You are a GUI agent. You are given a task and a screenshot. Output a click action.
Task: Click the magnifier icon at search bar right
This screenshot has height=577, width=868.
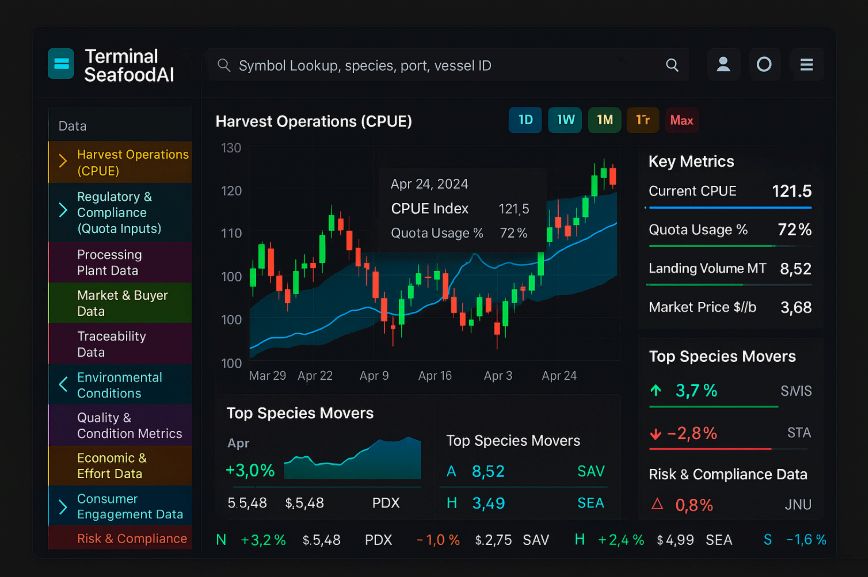tap(672, 65)
